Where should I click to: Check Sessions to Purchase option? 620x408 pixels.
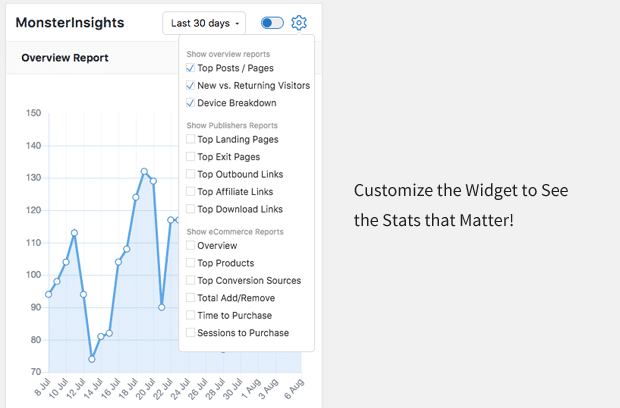(x=190, y=332)
